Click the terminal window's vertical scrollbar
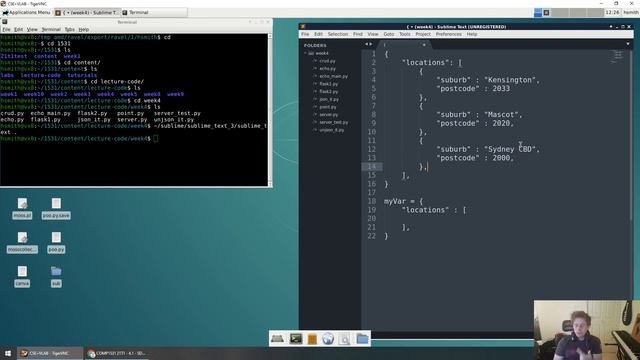The image size is (640, 360). pos(269,109)
